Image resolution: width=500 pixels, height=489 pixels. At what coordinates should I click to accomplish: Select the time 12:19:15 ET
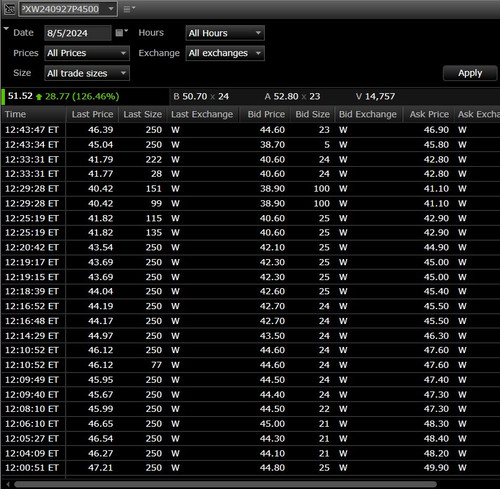click(x=32, y=277)
